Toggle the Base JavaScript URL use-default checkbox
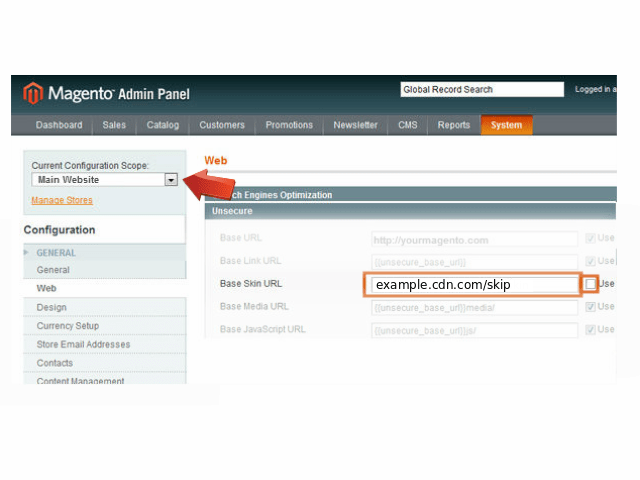This screenshot has width=640, height=480. [x=590, y=331]
